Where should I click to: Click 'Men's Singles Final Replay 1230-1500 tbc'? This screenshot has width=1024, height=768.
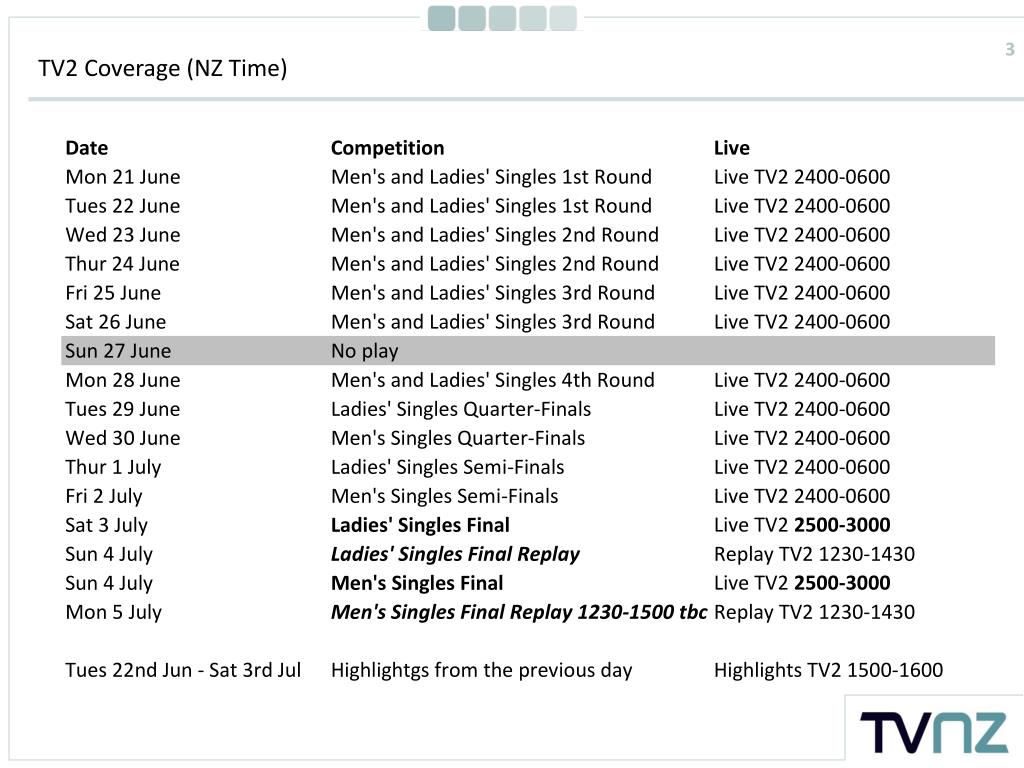(x=519, y=613)
